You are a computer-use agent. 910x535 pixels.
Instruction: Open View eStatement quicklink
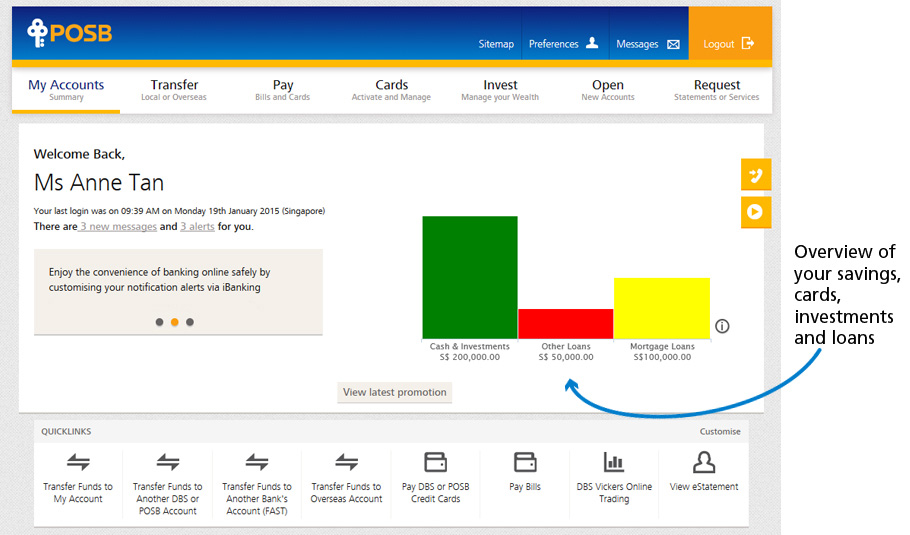pos(704,472)
